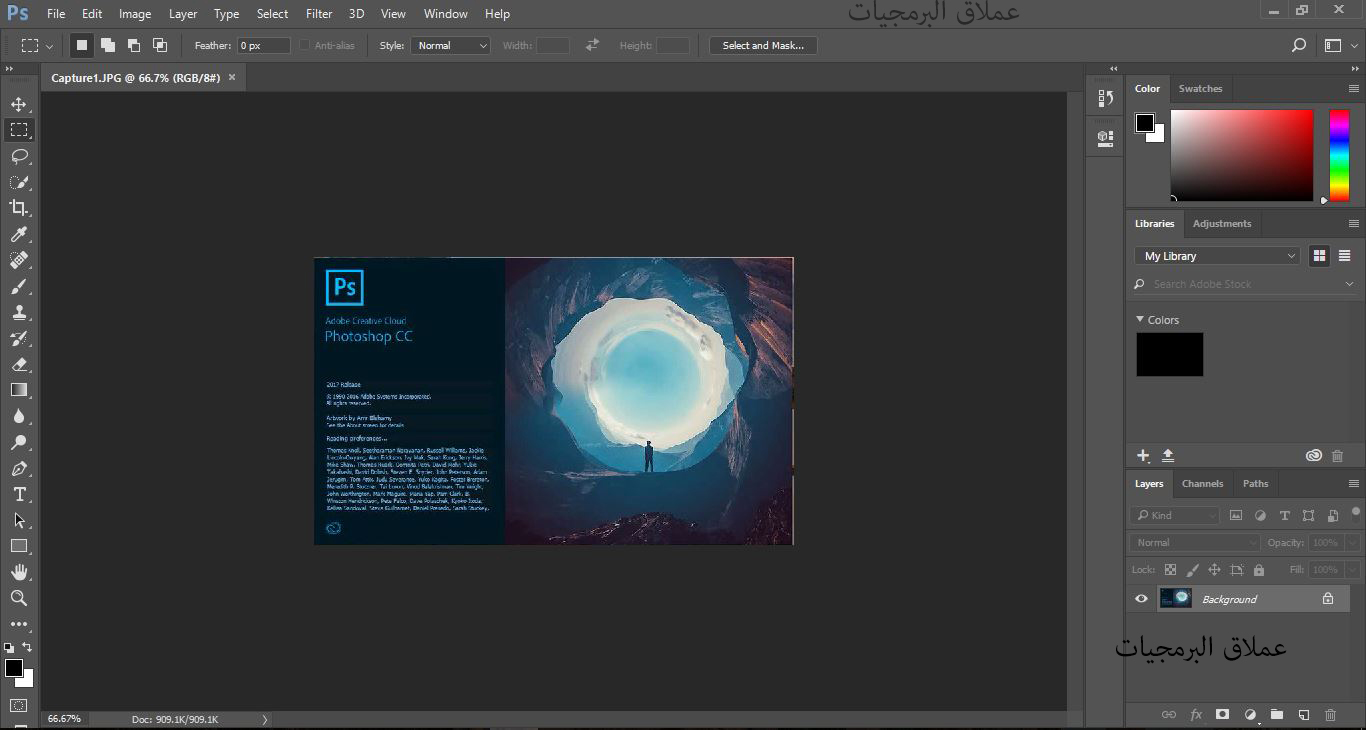This screenshot has width=1366, height=730.
Task: Select the Lasso tool
Action: 19,156
